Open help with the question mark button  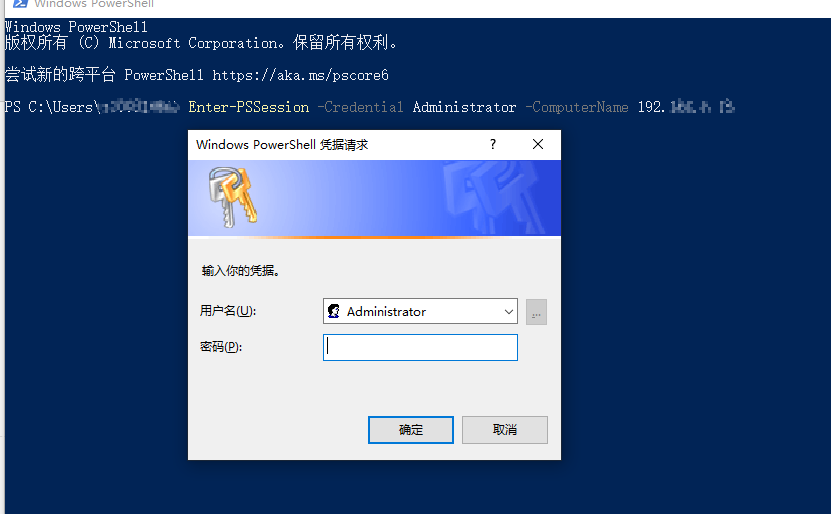tap(493, 144)
